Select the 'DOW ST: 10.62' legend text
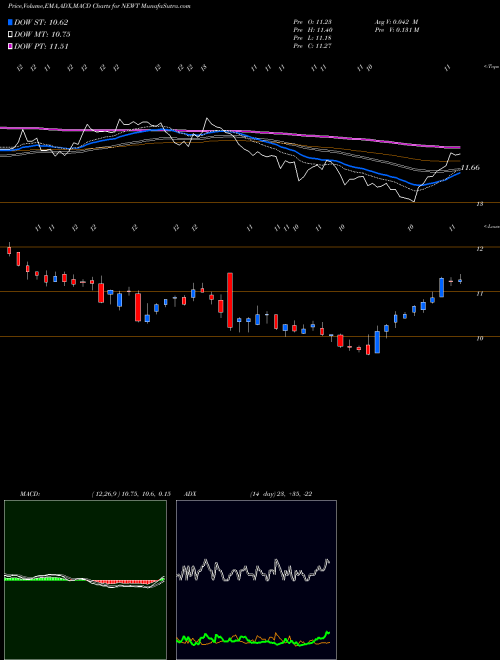 pos(41,22)
